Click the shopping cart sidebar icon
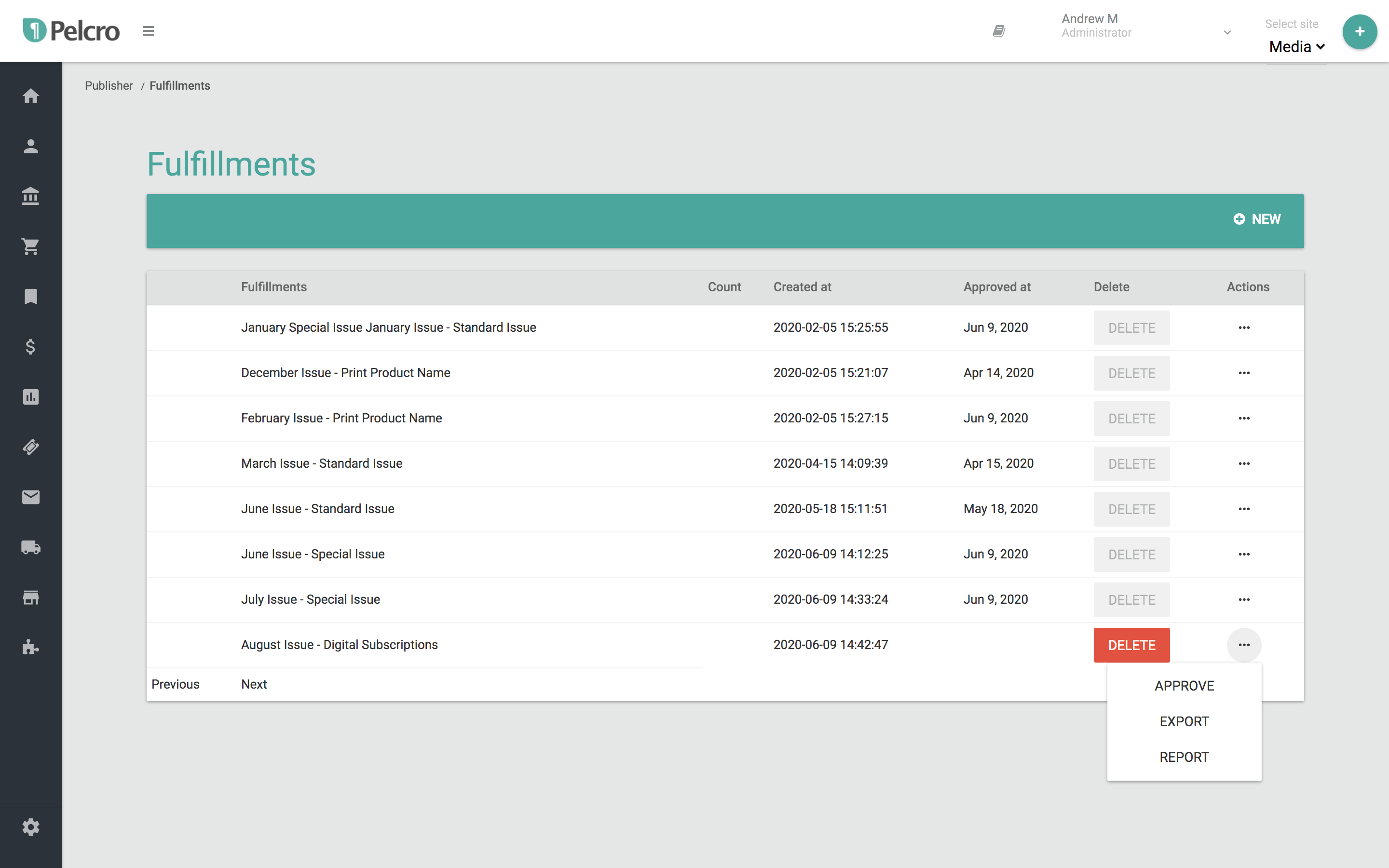Viewport: 1389px width, 868px height. pyautogui.click(x=31, y=247)
